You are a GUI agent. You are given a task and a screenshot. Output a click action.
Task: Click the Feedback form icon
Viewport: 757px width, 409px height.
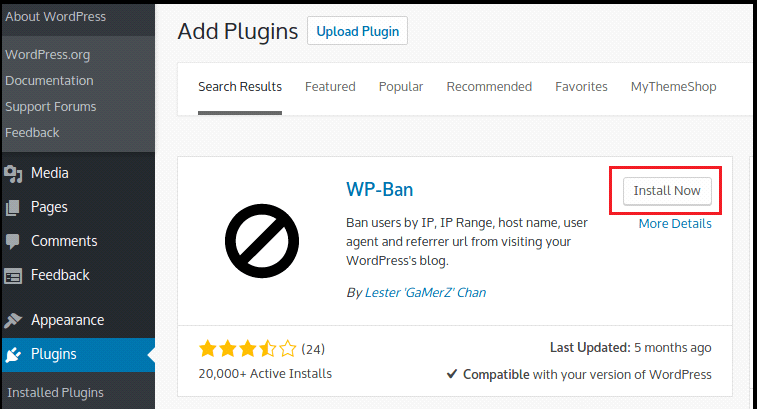[x=13, y=276]
